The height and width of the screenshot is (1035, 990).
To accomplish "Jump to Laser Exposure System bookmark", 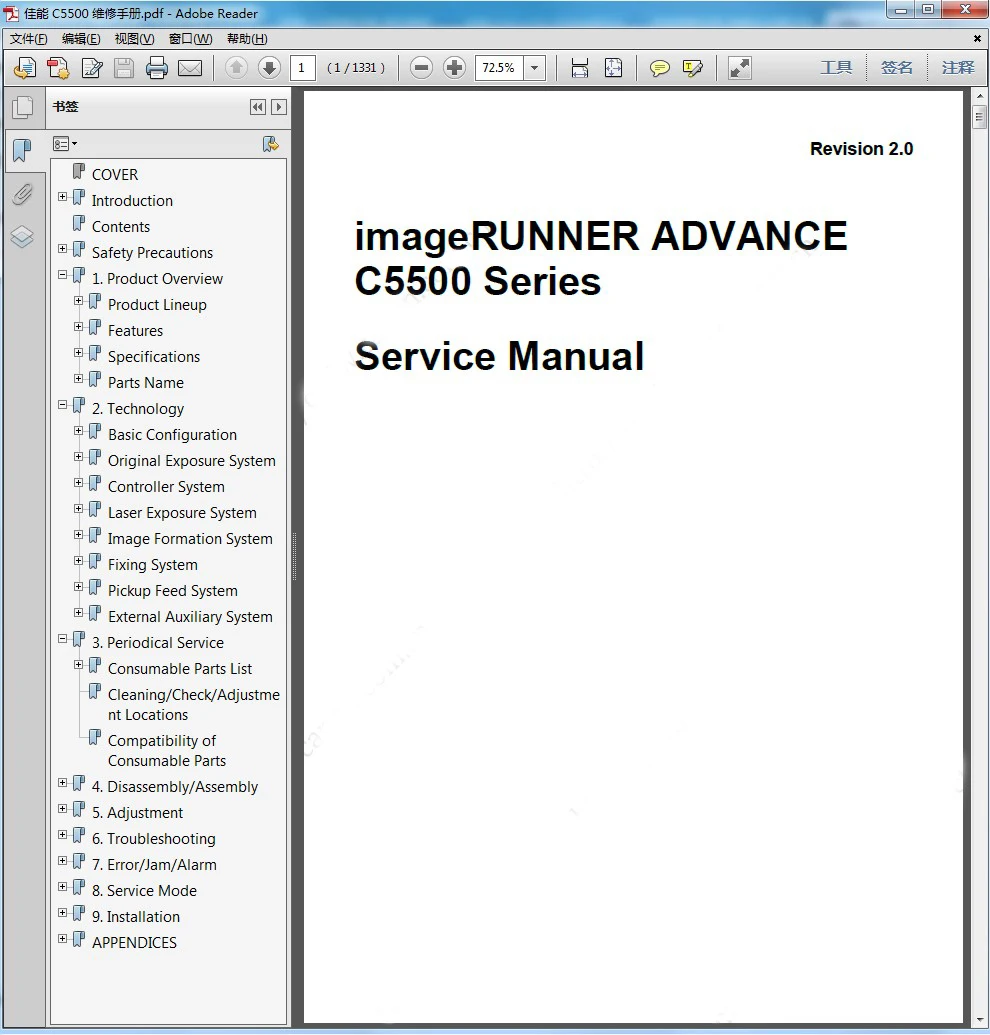I will click(x=182, y=513).
